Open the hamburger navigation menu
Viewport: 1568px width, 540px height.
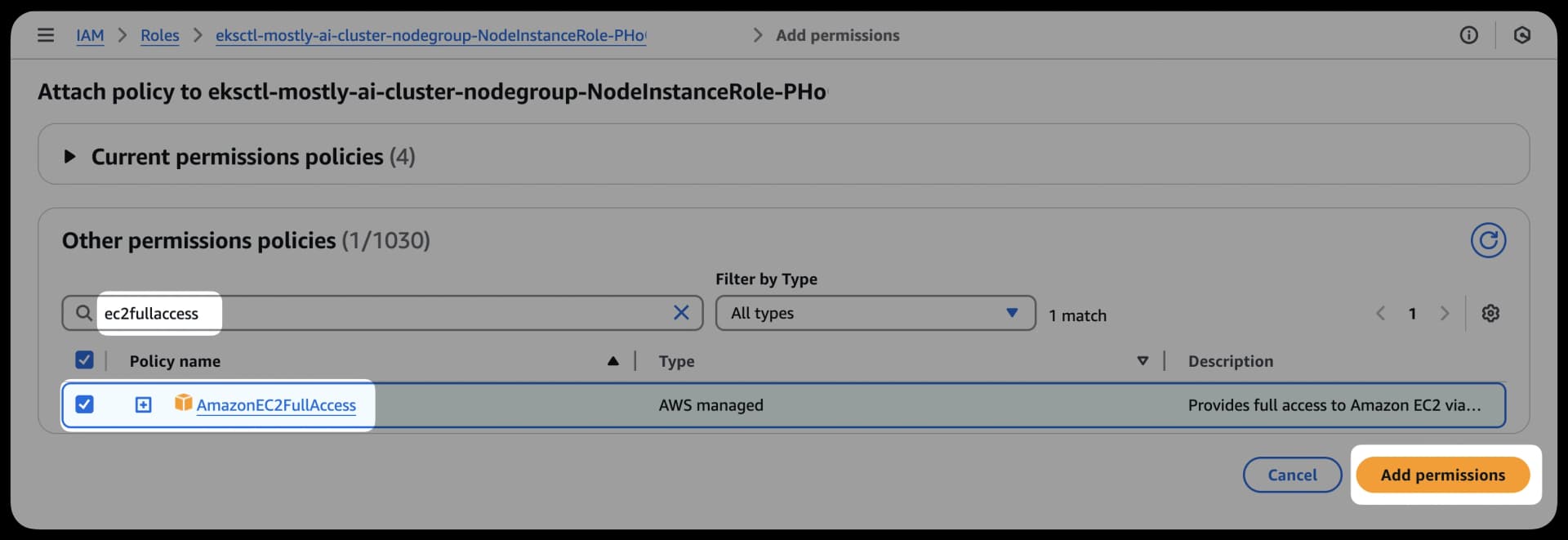point(46,35)
